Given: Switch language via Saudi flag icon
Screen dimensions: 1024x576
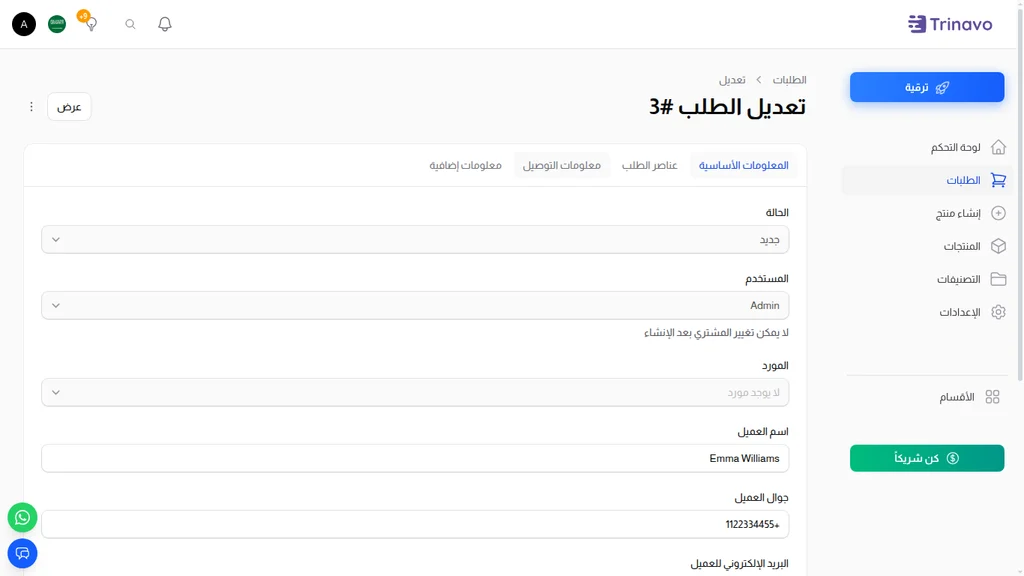Looking at the screenshot, I should click(x=57, y=24).
